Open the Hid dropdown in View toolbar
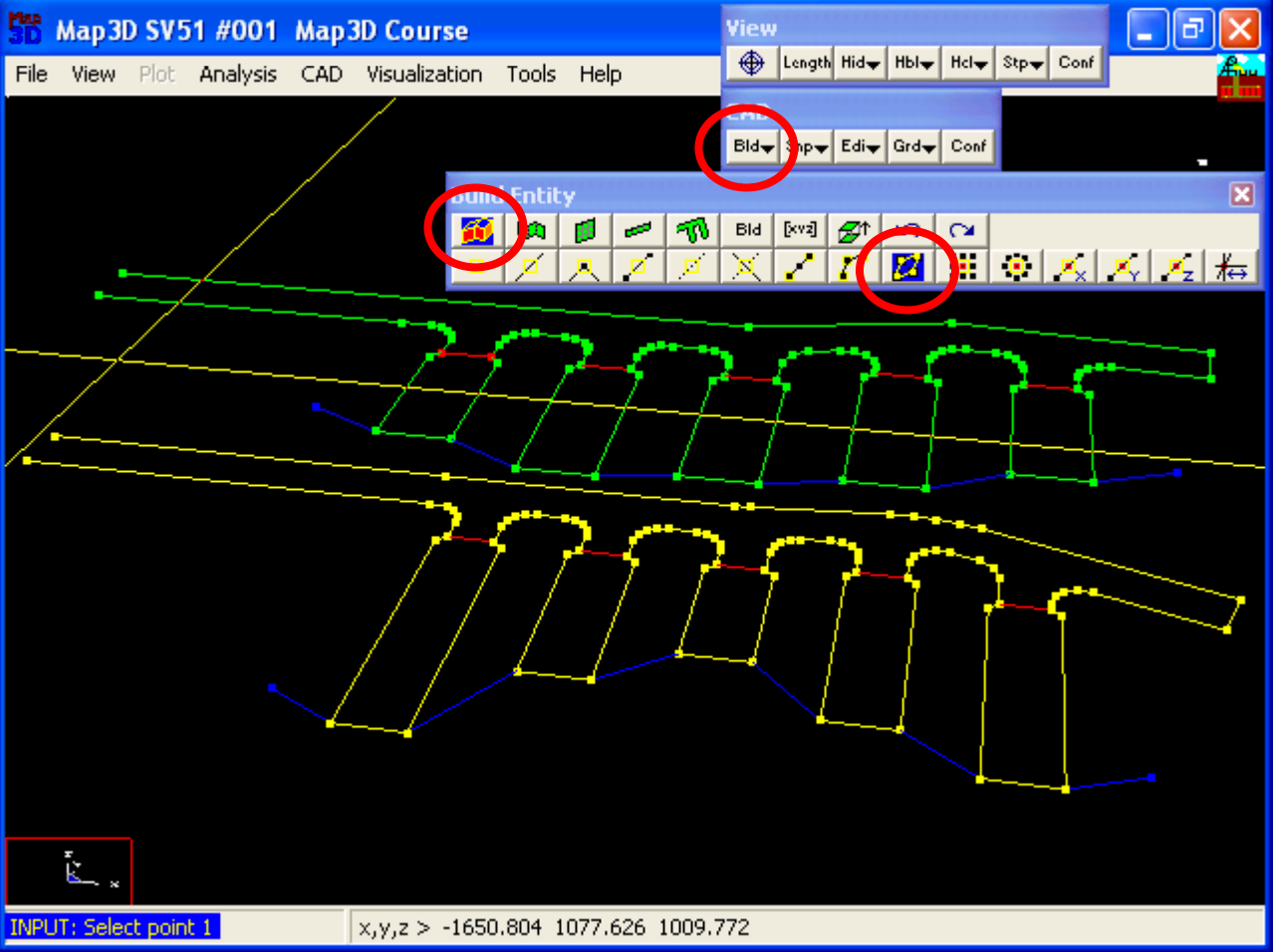This screenshot has width=1273, height=952. click(860, 63)
